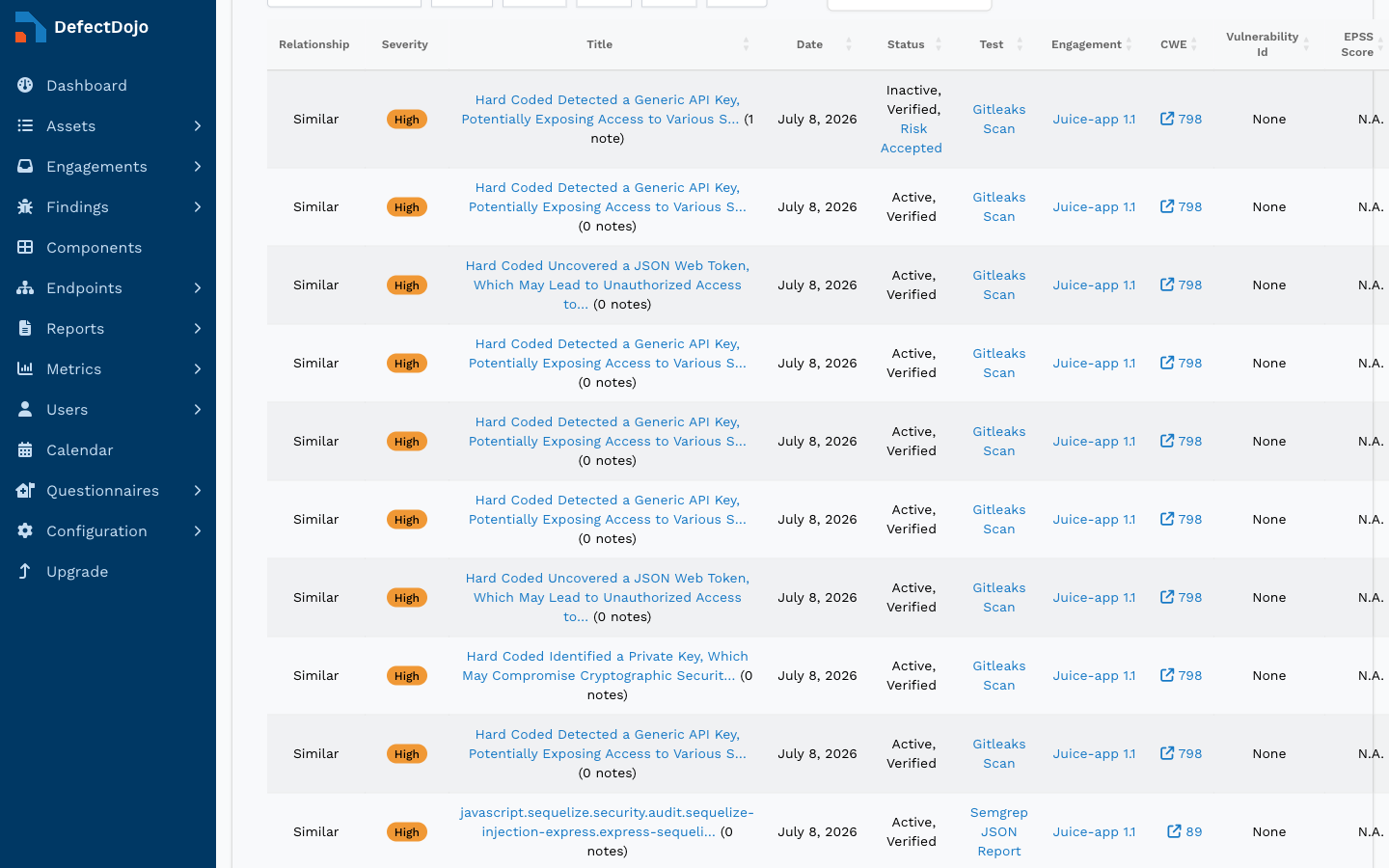Expand the Endpoints submenu chevron
The height and width of the screenshot is (868, 1389).
tap(198, 287)
